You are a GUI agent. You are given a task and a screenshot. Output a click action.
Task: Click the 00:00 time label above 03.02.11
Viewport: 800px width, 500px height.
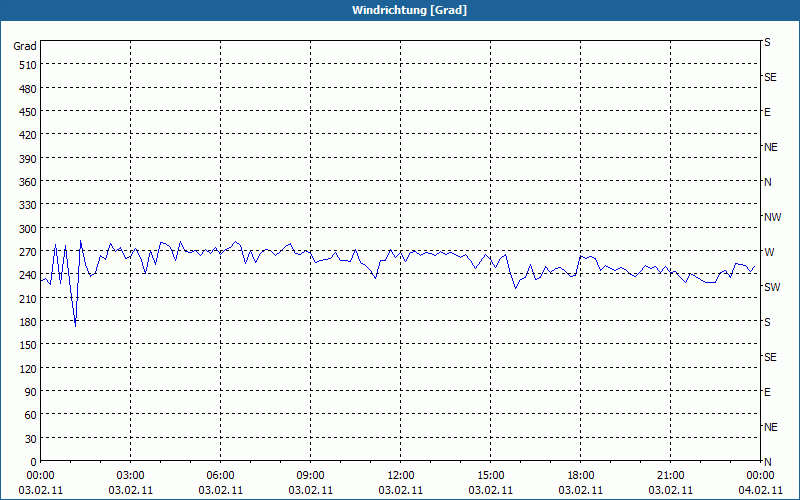40,476
